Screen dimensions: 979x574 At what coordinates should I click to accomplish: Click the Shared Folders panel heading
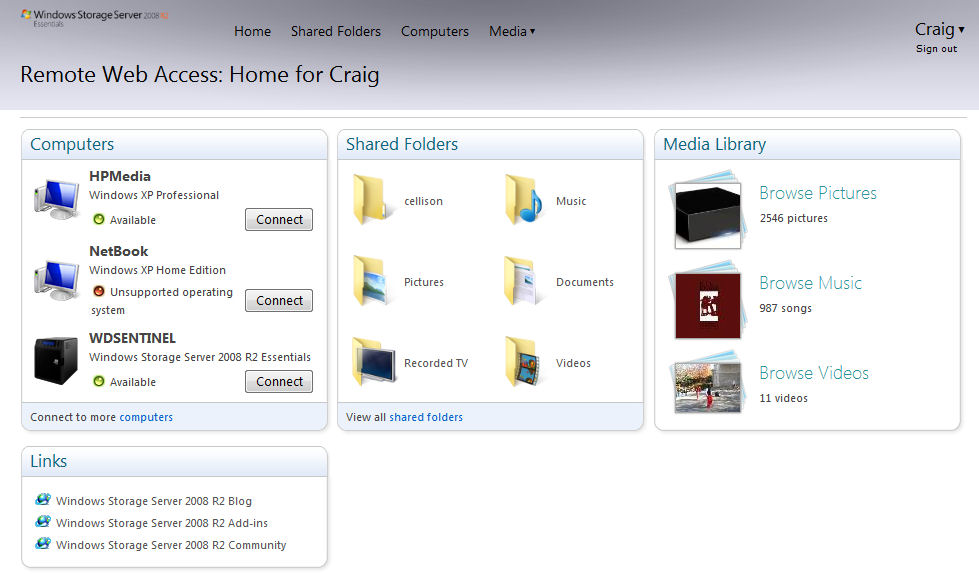click(402, 144)
